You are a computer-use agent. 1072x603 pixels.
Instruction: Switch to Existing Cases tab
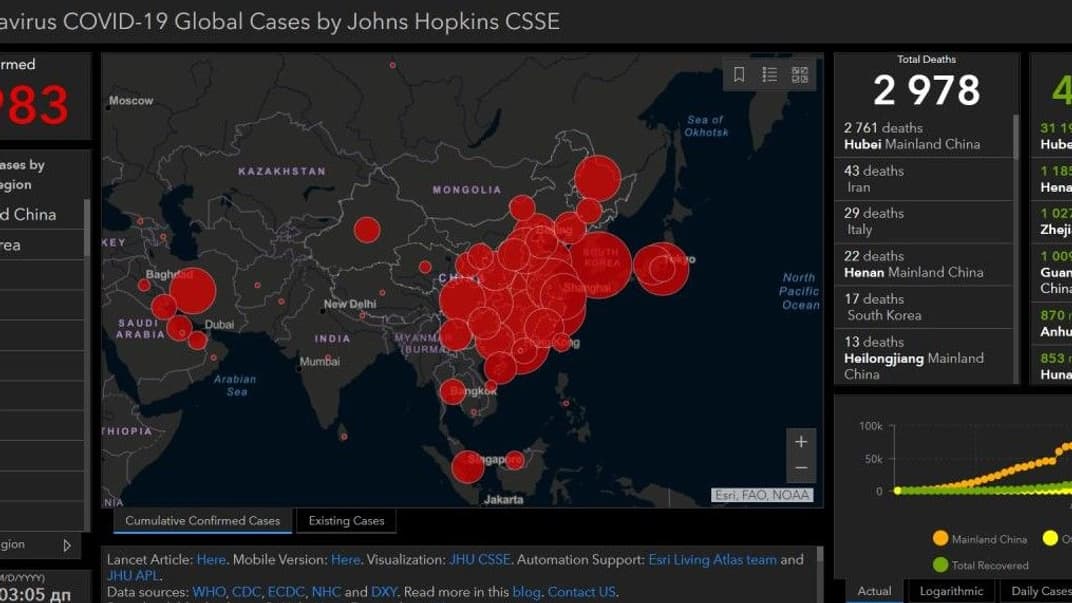(346, 521)
